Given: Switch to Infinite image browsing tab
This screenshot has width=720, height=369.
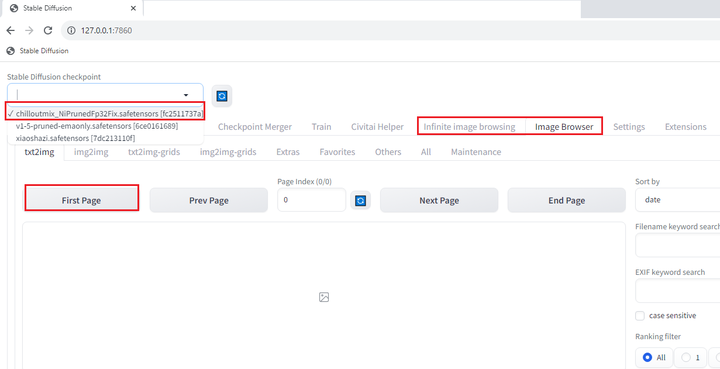Looking at the screenshot, I should [469, 127].
